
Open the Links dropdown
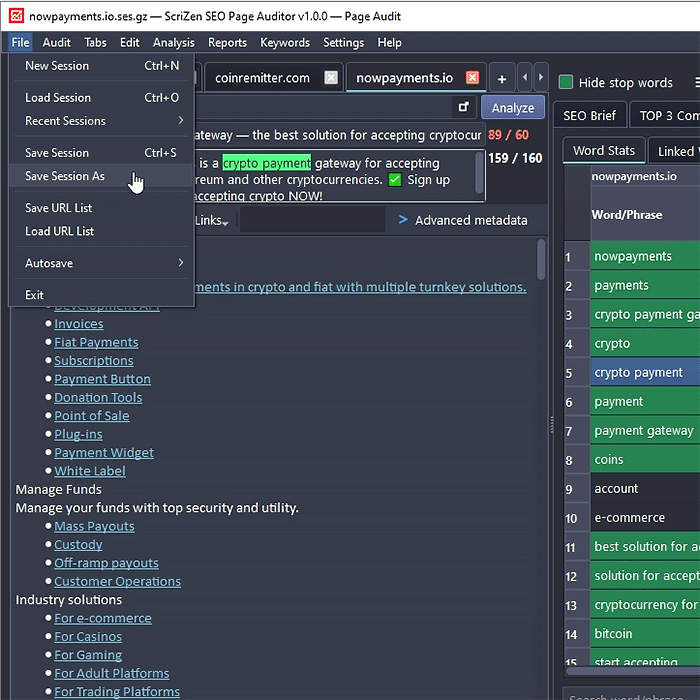[212, 221]
